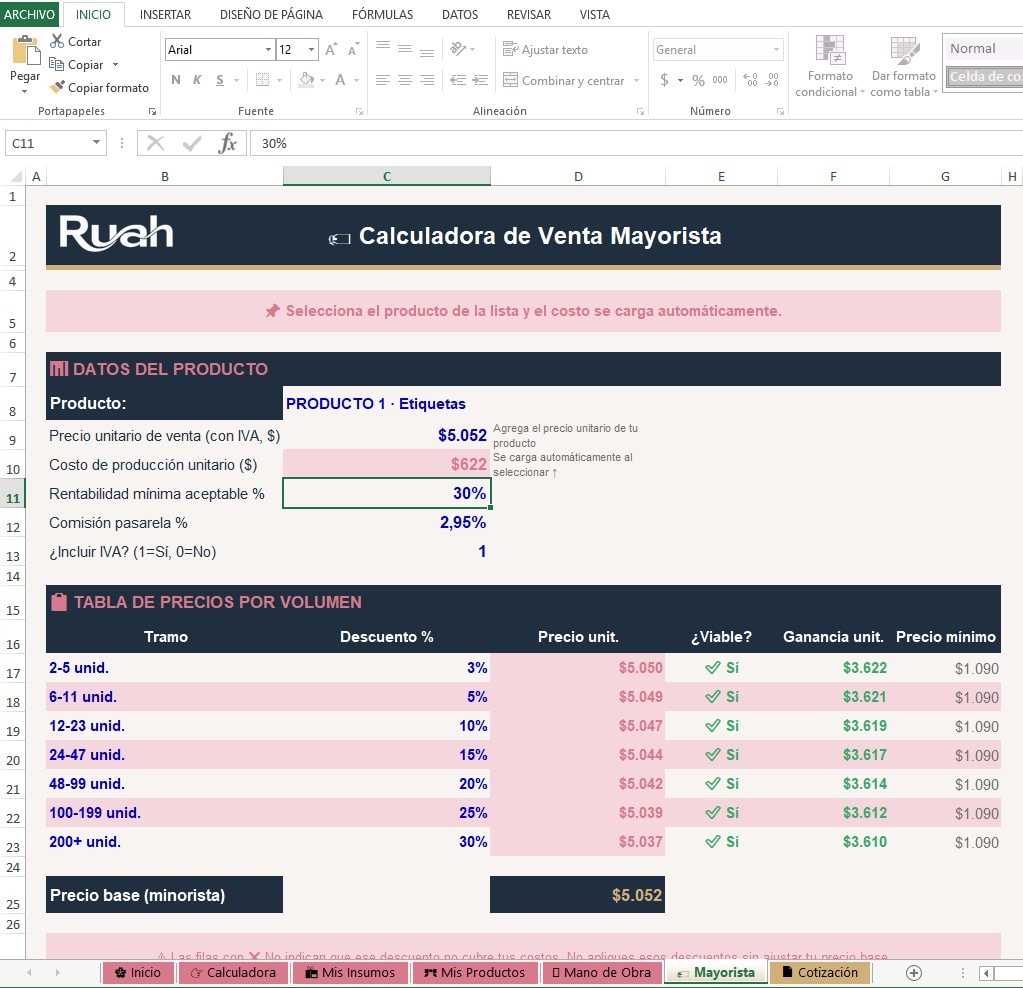Cancel formula entry with the X icon
The image size is (1023, 988).
tap(155, 143)
